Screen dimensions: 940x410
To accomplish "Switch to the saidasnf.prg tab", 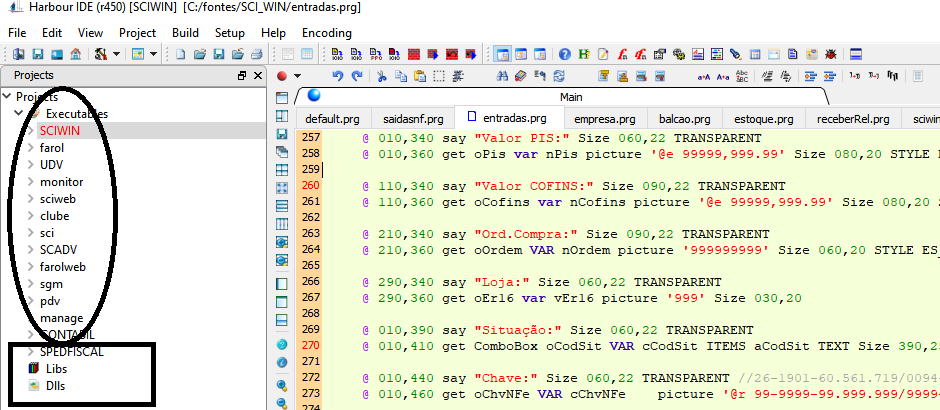I will pos(414,119).
